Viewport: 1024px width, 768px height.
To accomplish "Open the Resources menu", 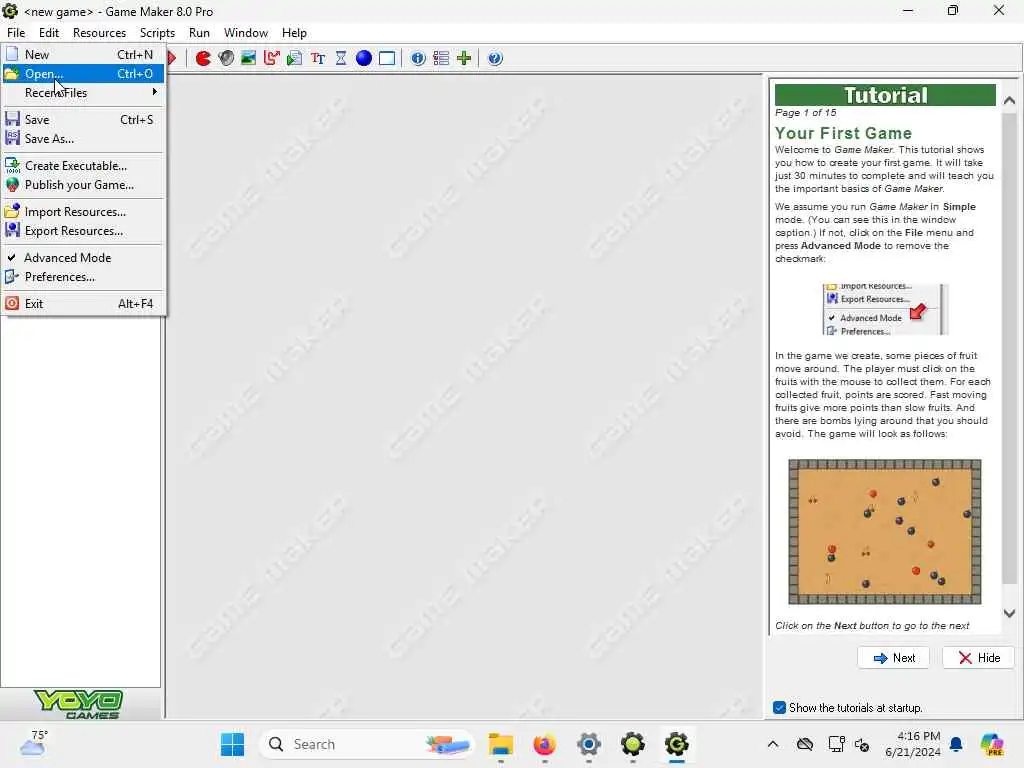I will click(99, 33).
